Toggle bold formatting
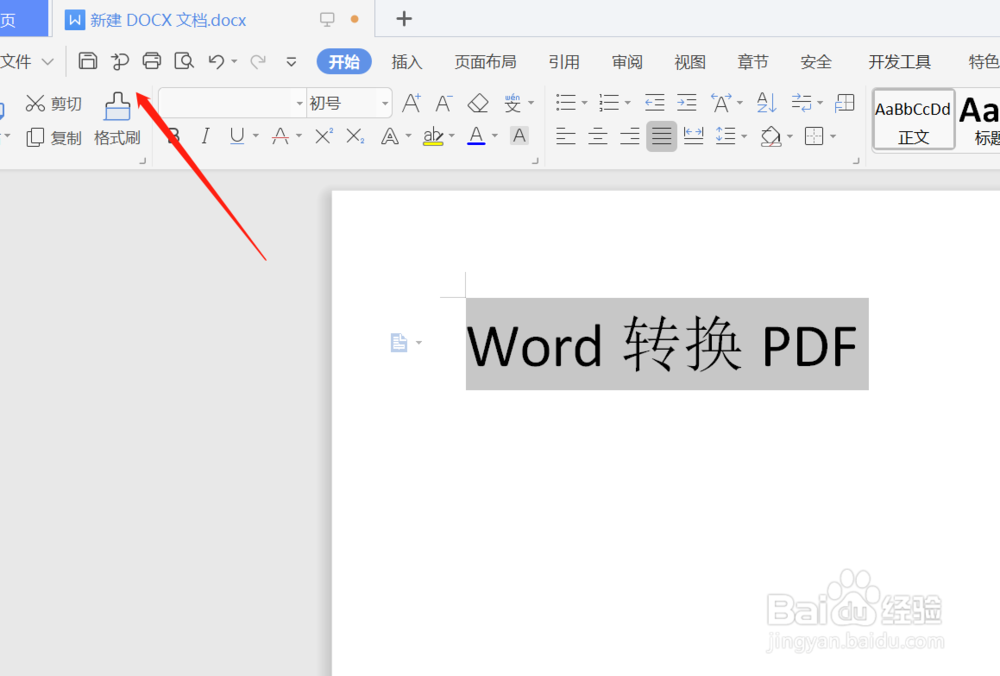The width and height of the screenshot is (1000, 676). 175,137
